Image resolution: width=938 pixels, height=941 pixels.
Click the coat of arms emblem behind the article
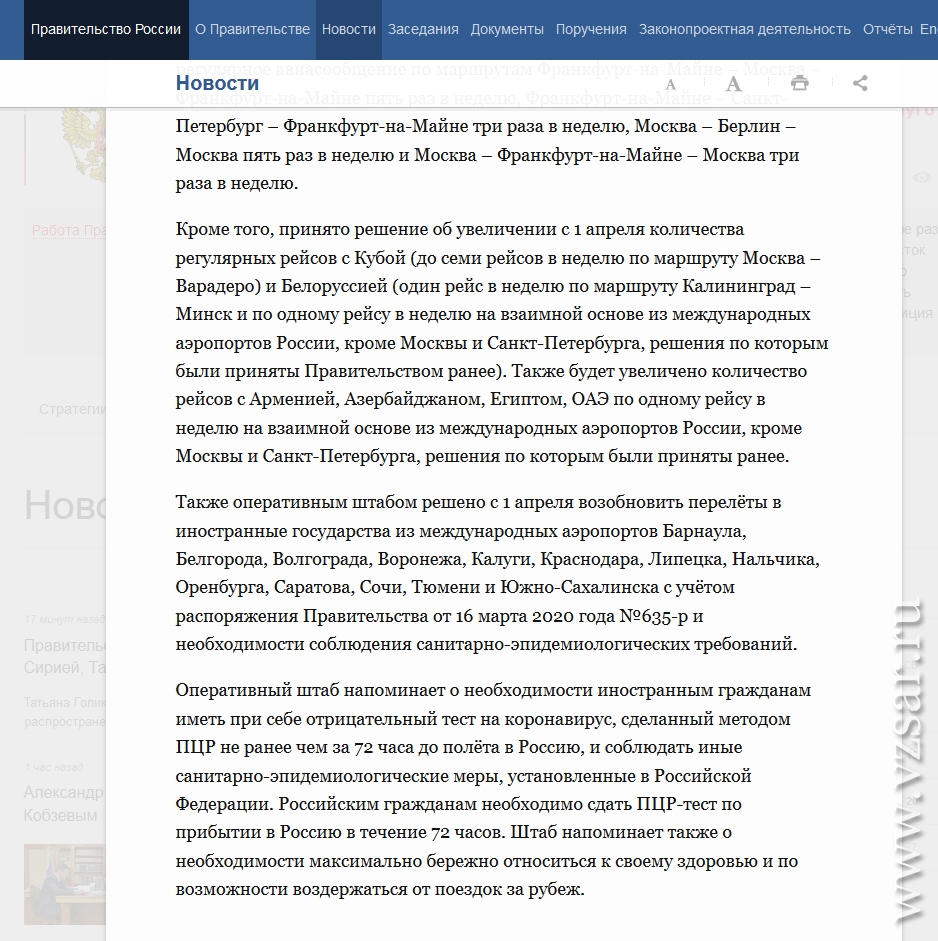(x=83, y=144)
